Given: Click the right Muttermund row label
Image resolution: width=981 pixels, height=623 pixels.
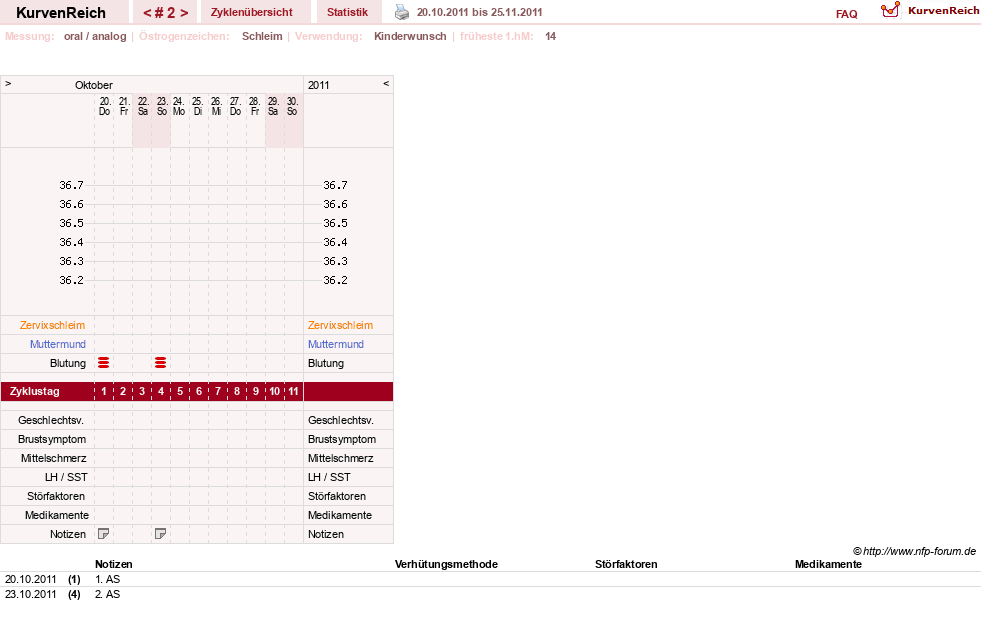Looking at the screenshot, I should 336,344.
